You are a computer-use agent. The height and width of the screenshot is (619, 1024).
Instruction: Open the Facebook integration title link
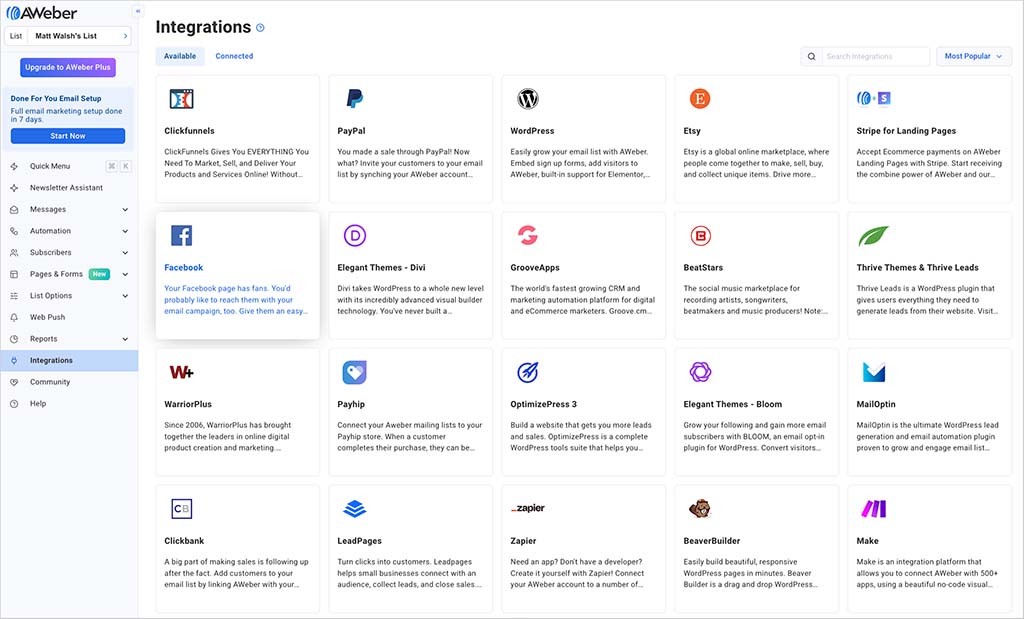[184, 268]
